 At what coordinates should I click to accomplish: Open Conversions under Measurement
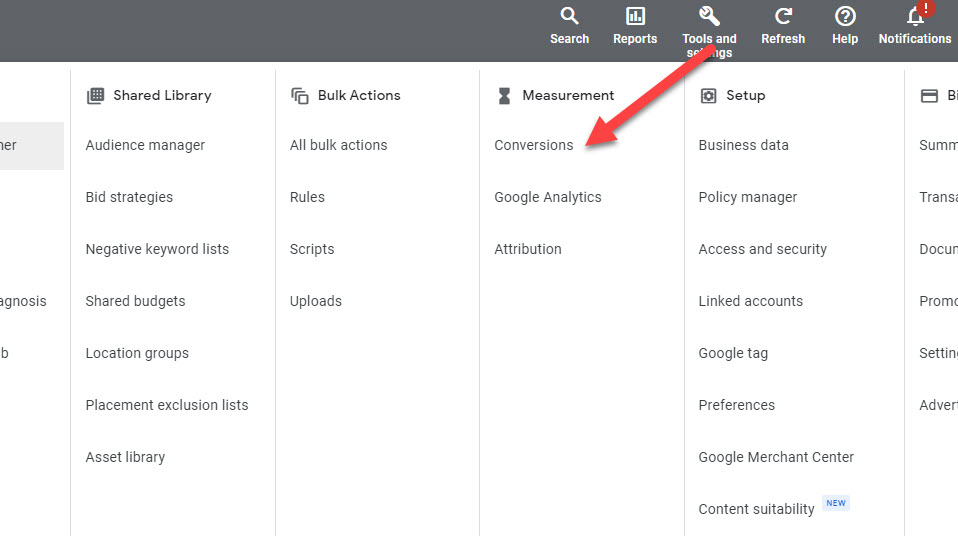(x=534, y=145)
